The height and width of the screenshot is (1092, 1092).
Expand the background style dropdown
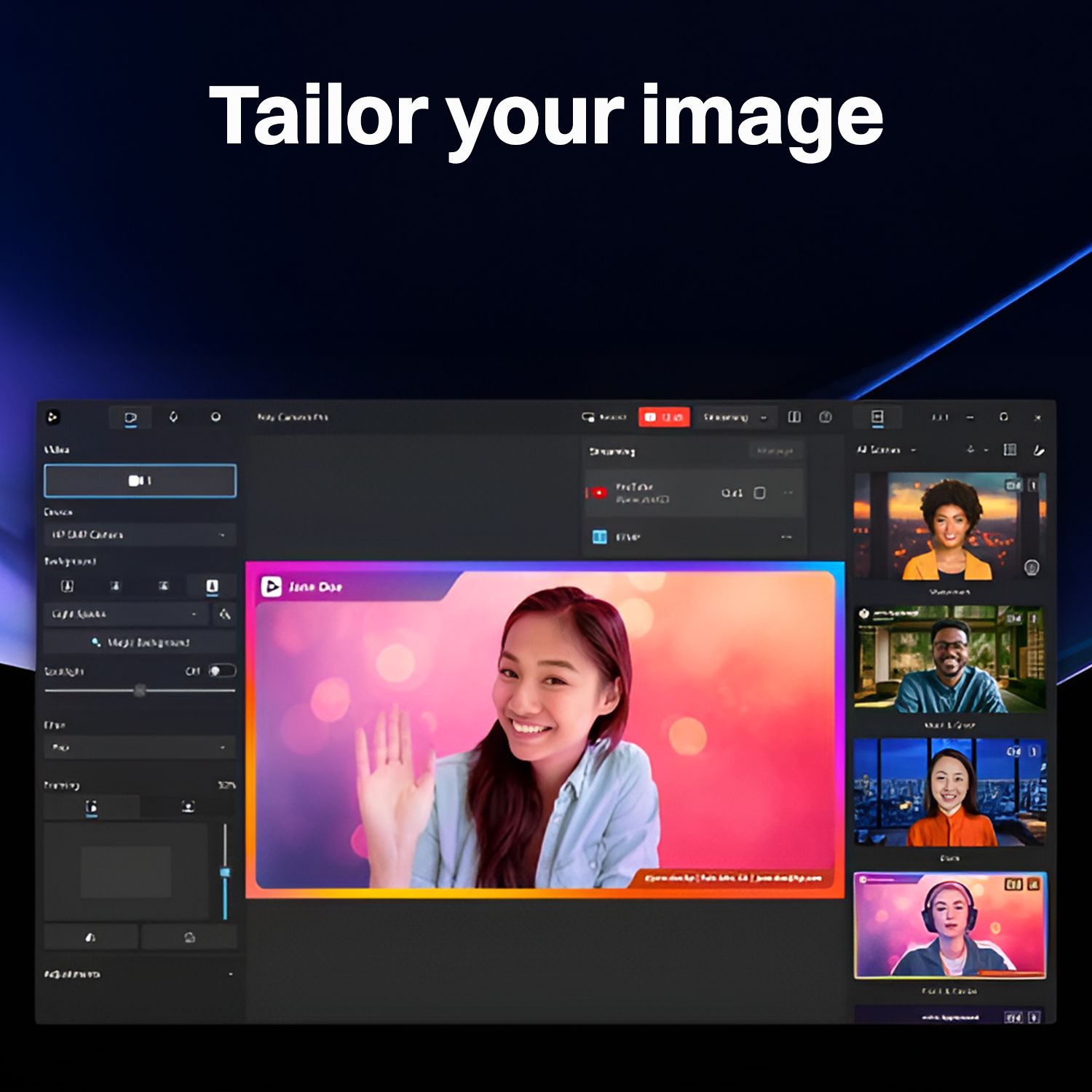(125, 614)
